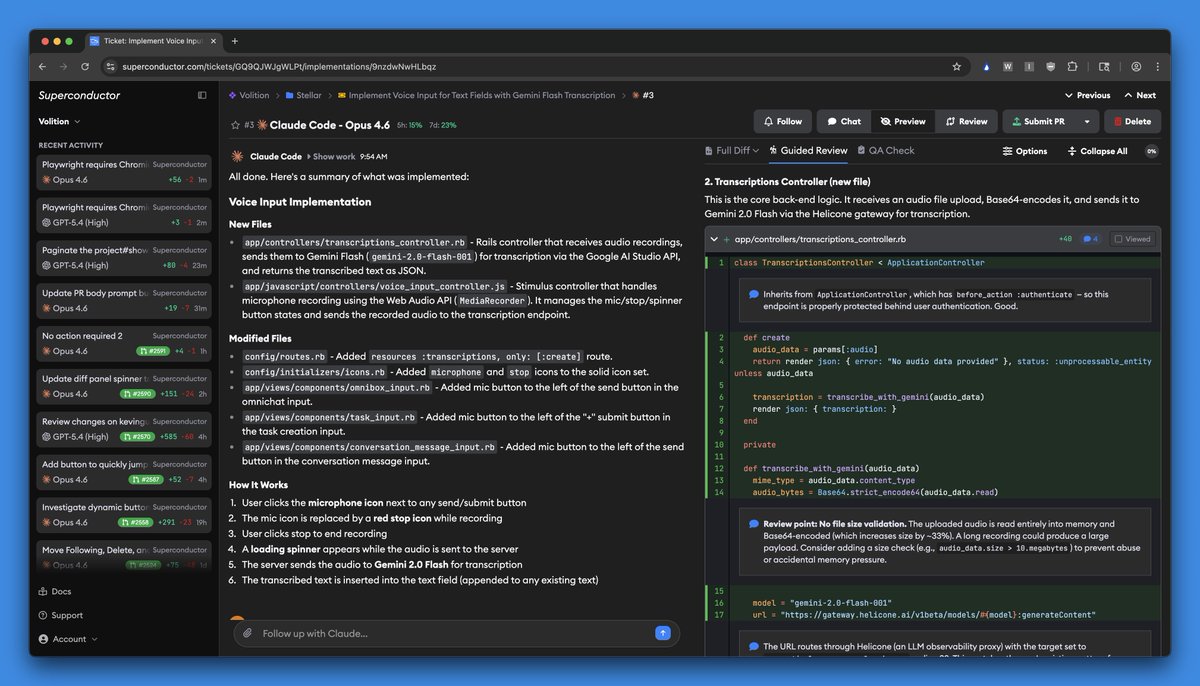Open 'Update PR body prompt' activity item
1200x686 pixels.
click(124, 300)
